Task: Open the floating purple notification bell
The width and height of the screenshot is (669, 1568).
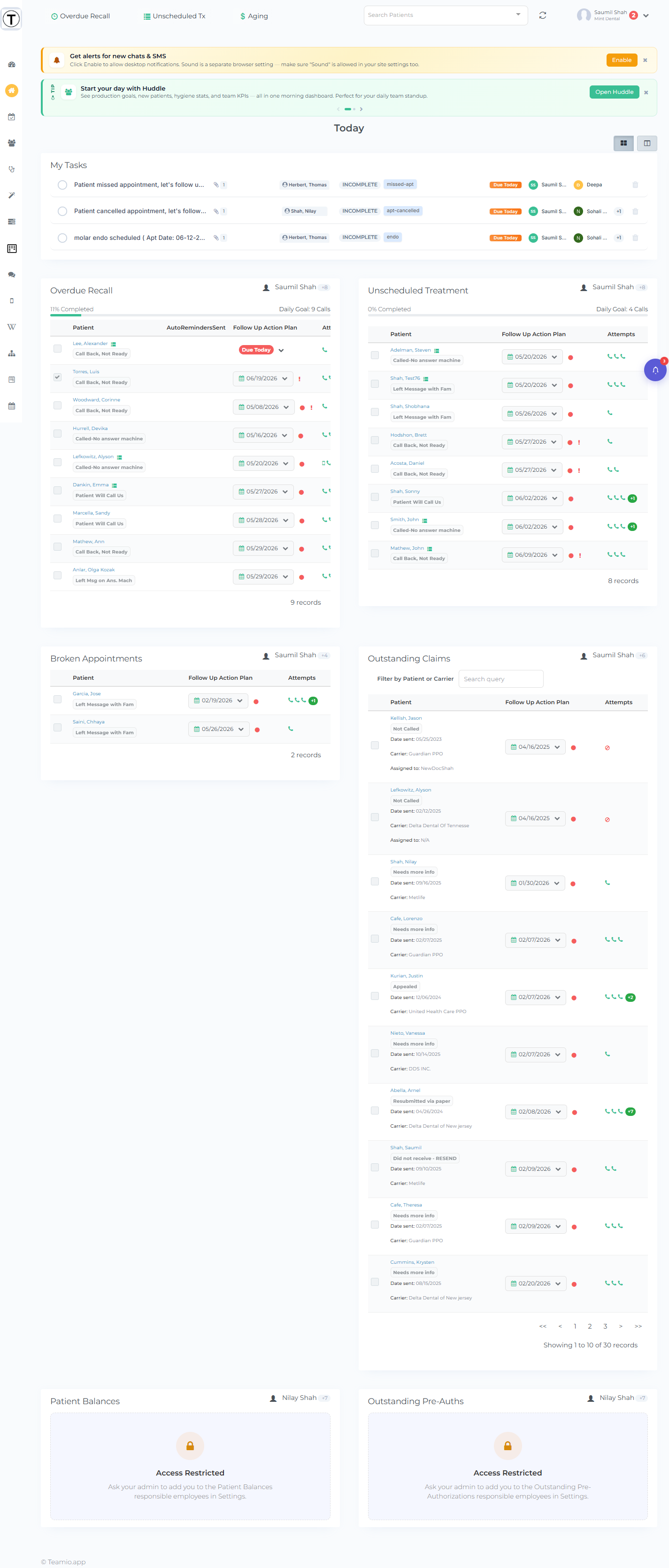Action: pyautogui.click(x=655, y=369)
